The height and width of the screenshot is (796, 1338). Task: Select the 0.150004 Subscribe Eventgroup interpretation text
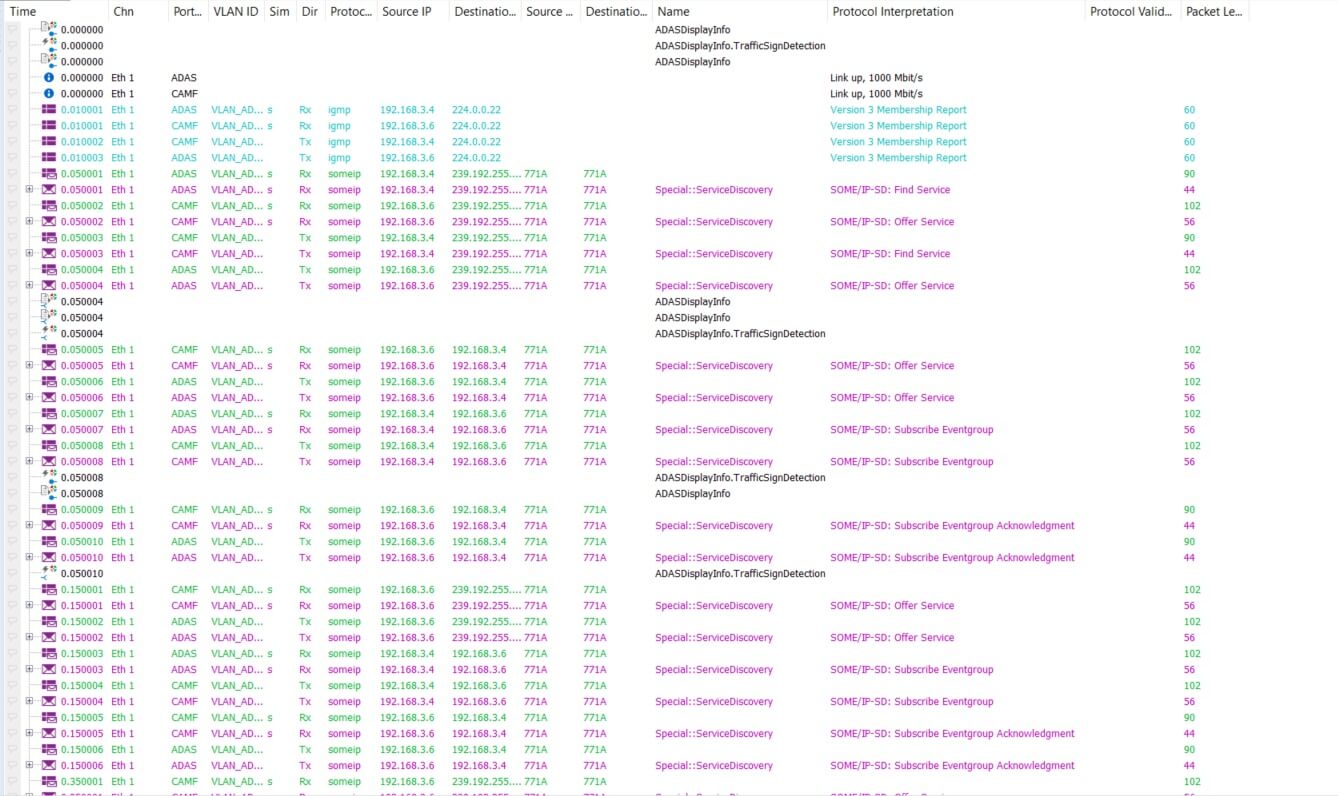coord(911,702)
